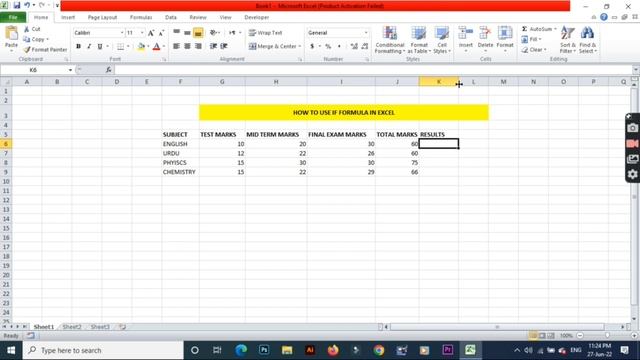Click Format cells icon in Cells group
This screenshot has height=360, width=640.
tap(505, 33)
